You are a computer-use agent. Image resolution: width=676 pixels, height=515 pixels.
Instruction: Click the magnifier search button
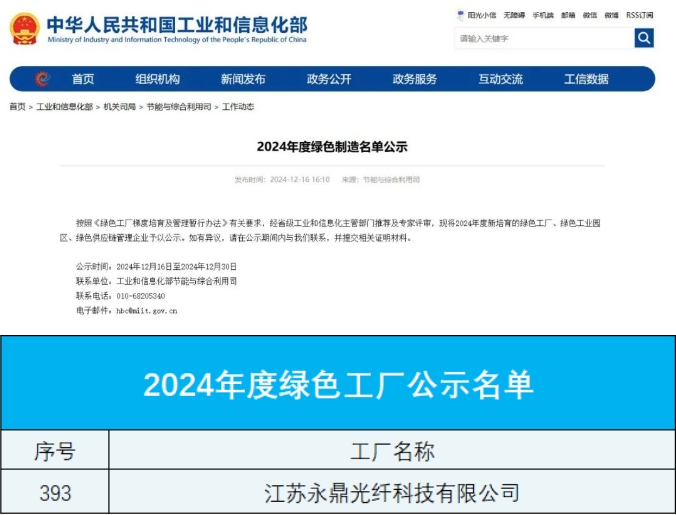(x=644, y=38)
